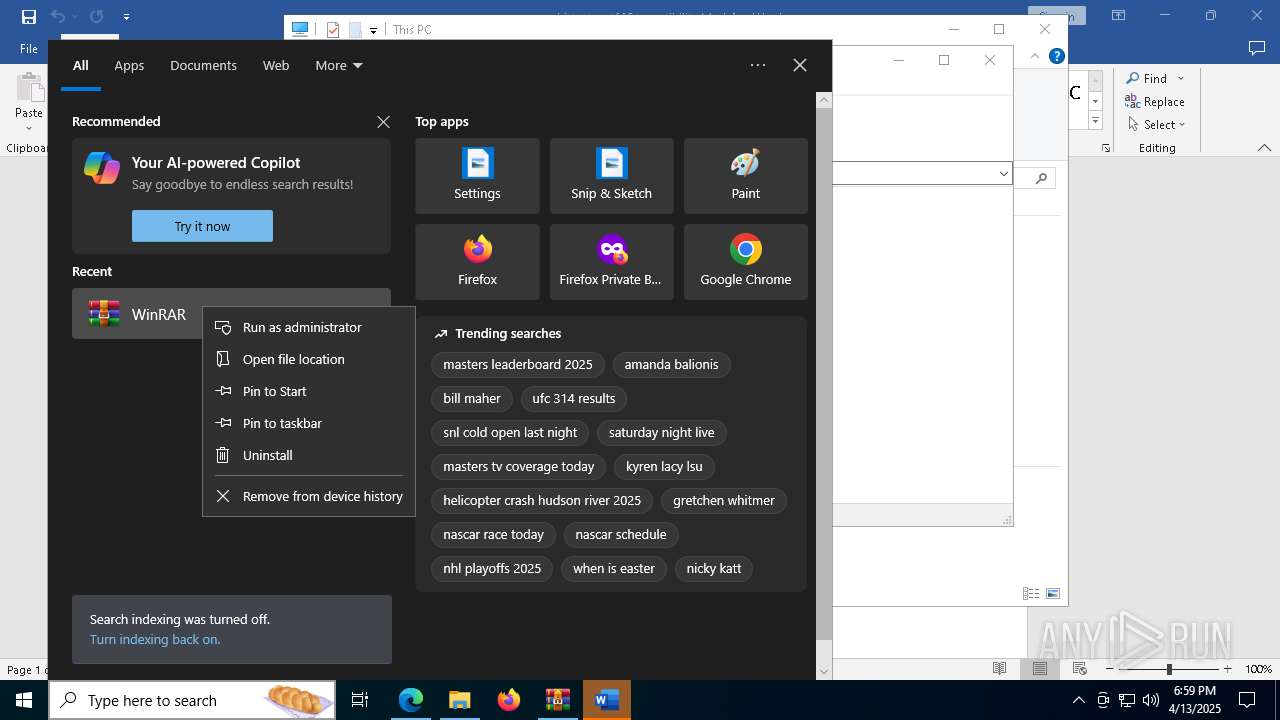Click search icon in Explorer window

1041,178
